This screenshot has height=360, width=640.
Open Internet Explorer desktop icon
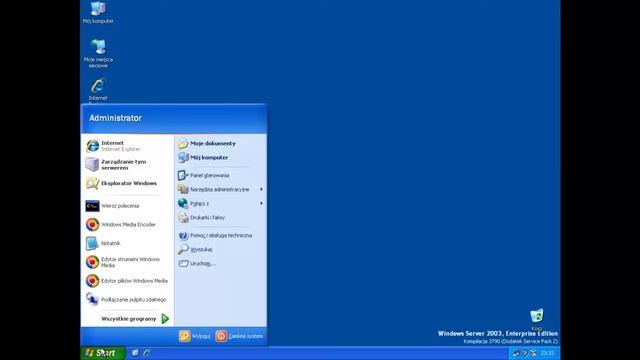pyautogui.click(x=98, y=90)
